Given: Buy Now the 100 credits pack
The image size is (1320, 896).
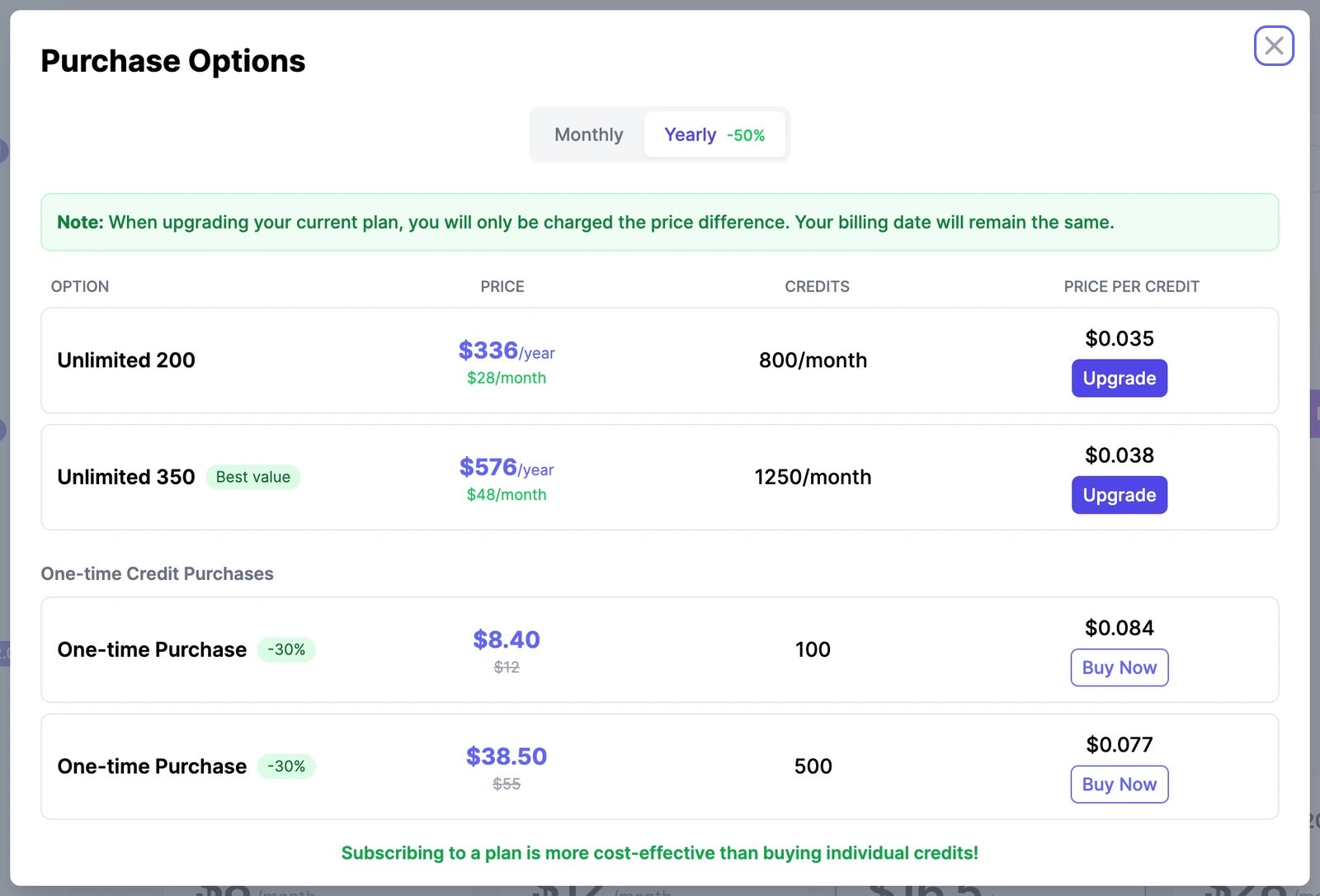Looking at the screenshot, I should [x=1119, y=667].
